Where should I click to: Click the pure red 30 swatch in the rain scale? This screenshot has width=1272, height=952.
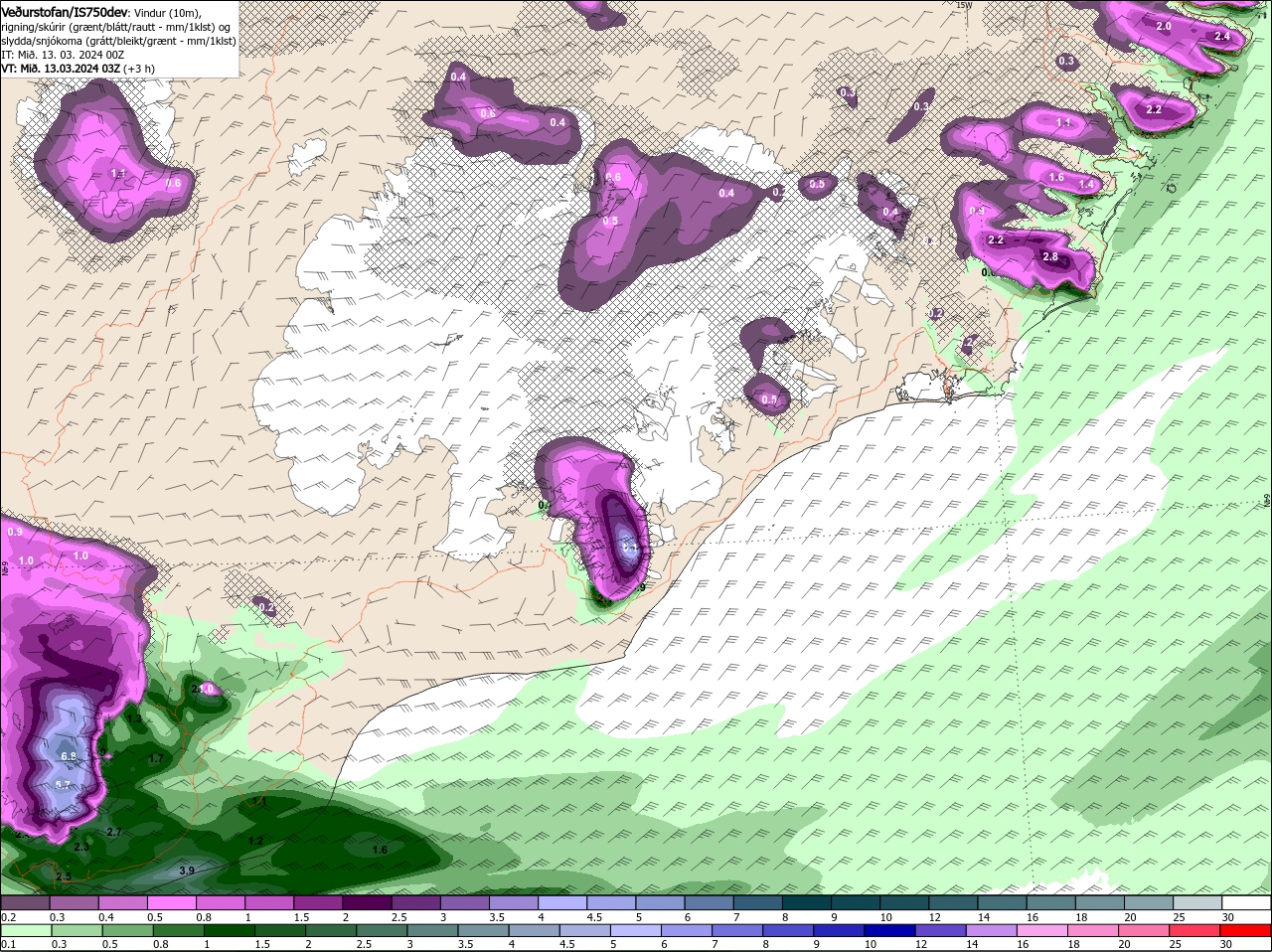[x=1247, y=931]
